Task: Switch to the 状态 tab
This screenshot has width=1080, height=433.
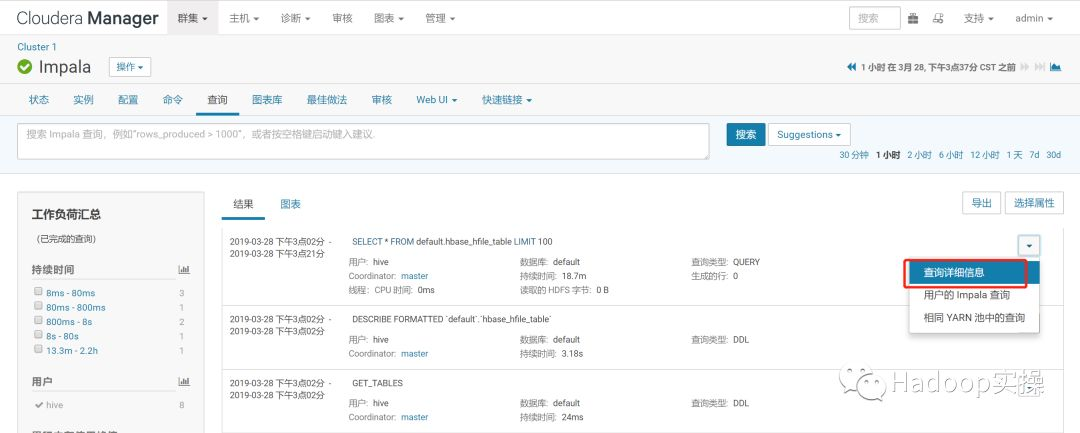Action: pos(39,100)
